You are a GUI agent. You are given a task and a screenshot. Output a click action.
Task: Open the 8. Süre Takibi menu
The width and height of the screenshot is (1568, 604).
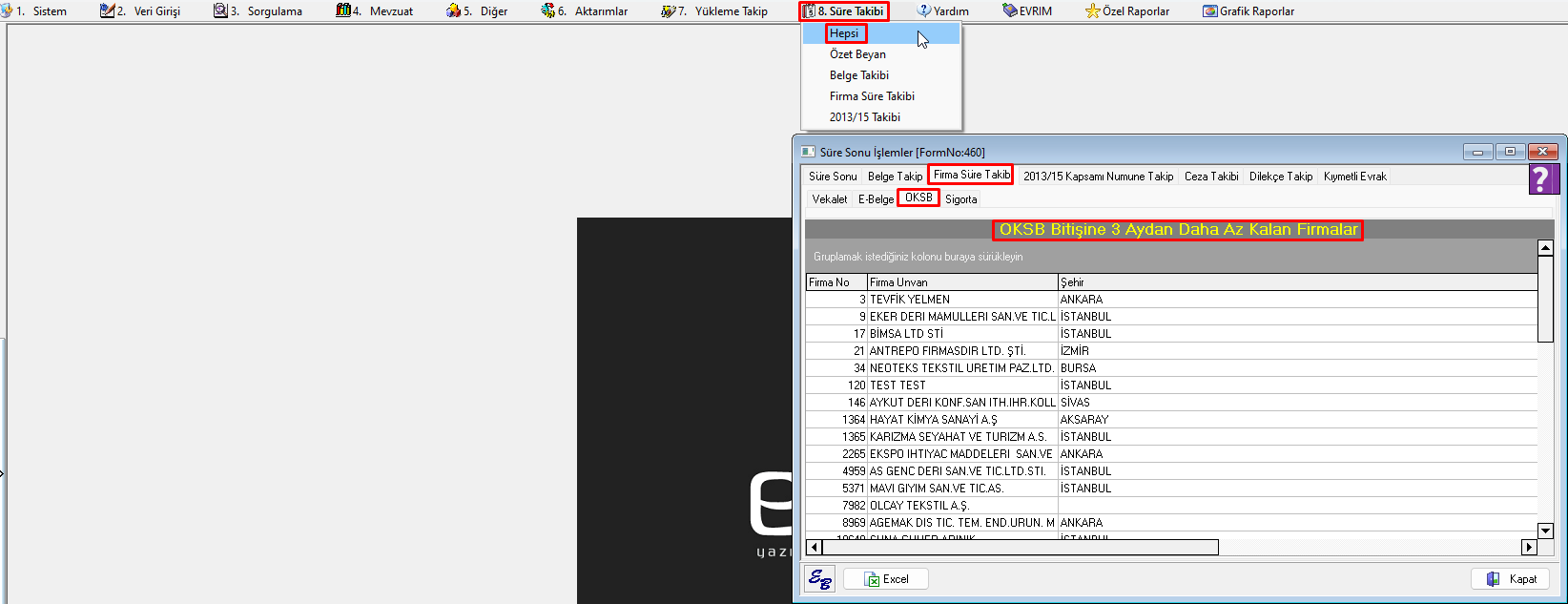(x=843, y=11)
